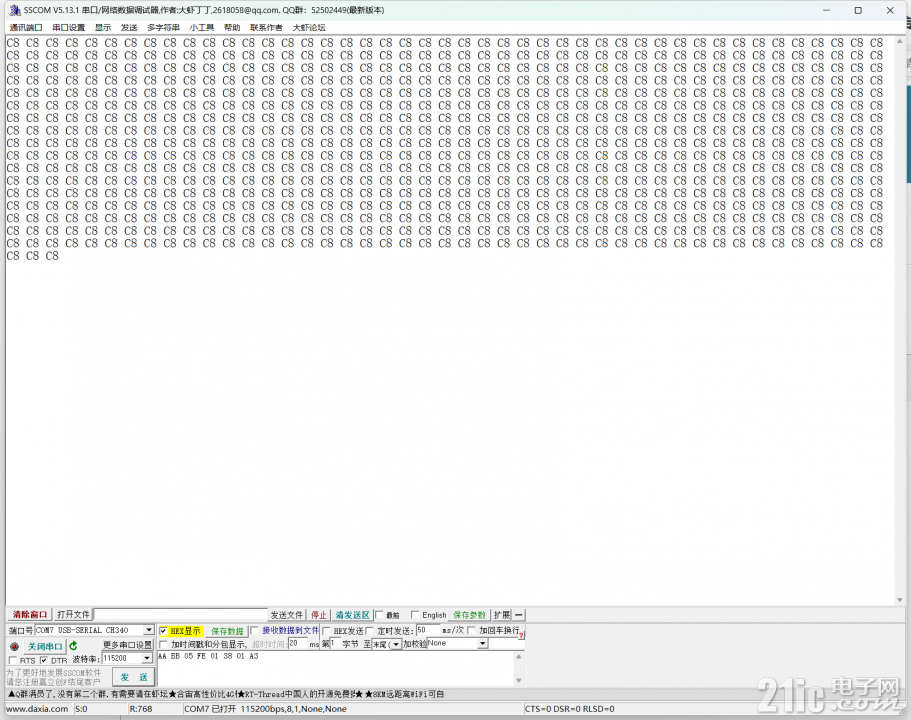The image size is (911, 720).
Task: Click the 发送 send button
Action: click(134, 677)
